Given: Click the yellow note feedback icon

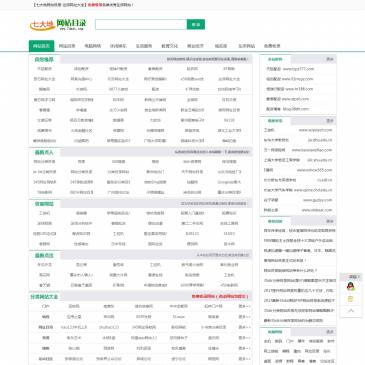Looking at the screenshot, I should coord(351,299).
